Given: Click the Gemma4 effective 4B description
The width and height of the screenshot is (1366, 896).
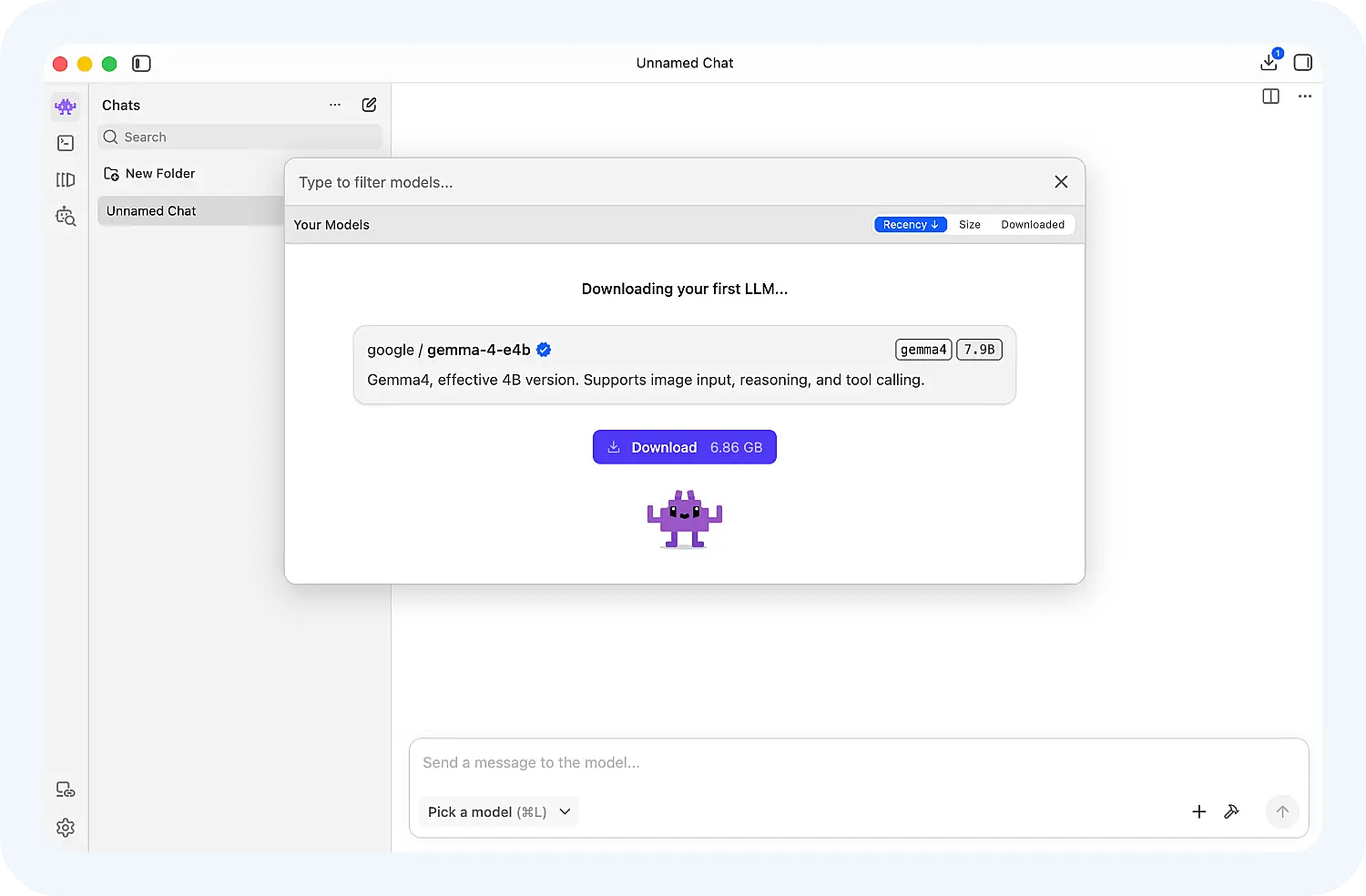Looking at the screenshot, I should pyautogui.click(x=646, y=380).
